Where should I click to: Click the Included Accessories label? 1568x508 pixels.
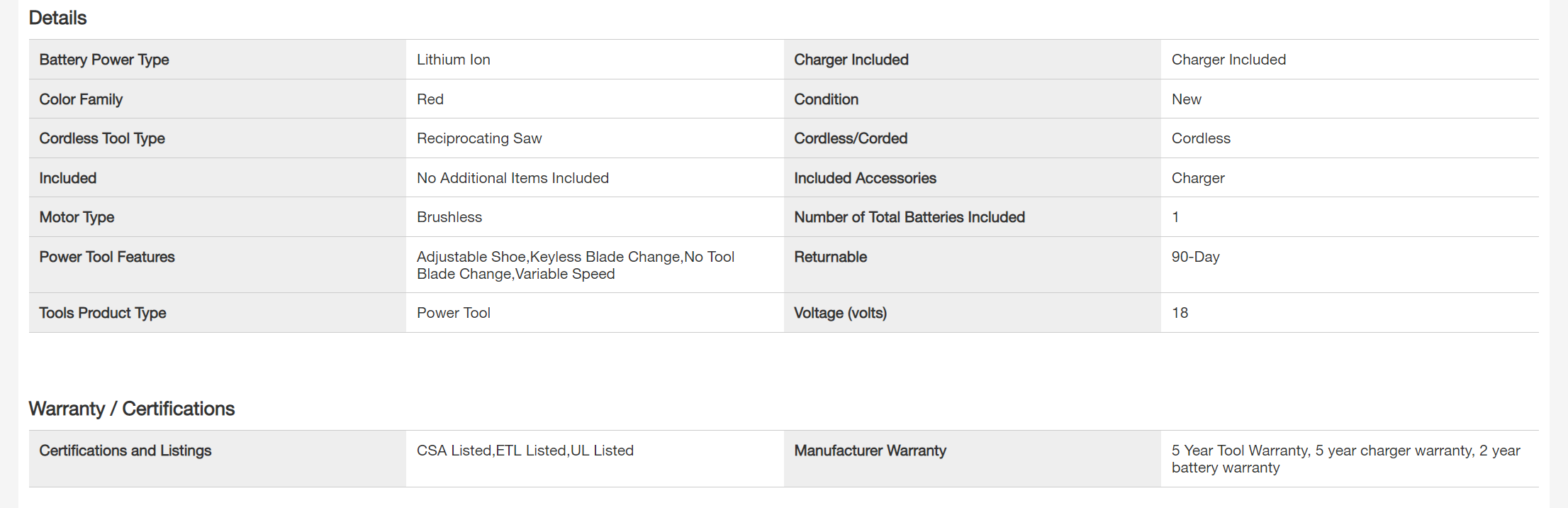point(865,179)
